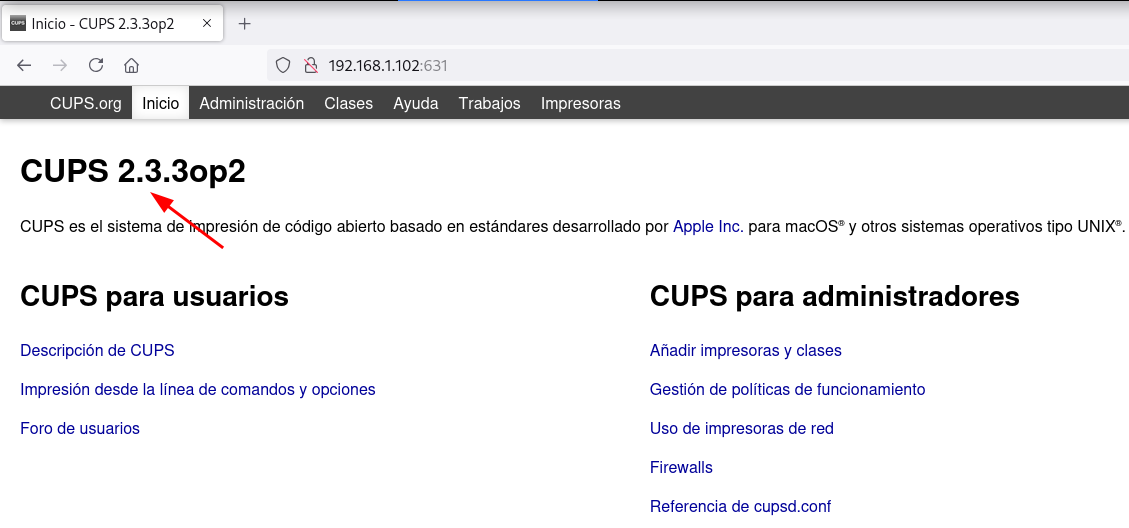Select the Inicio - CUPS 2.3.3op2 browser tab
This screenshot has width=1129, height=528.
pos(103,23)
